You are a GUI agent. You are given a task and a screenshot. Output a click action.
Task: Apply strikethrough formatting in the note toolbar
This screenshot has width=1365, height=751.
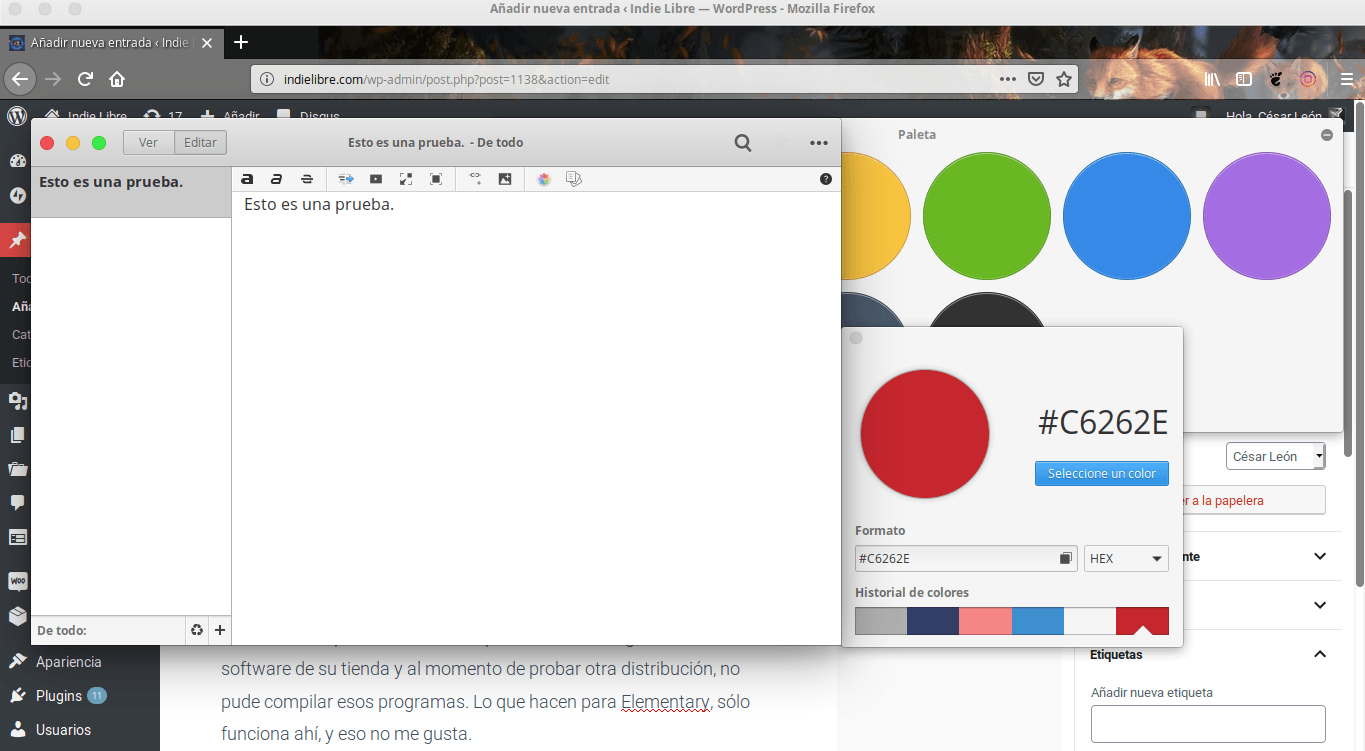point(307,179)
